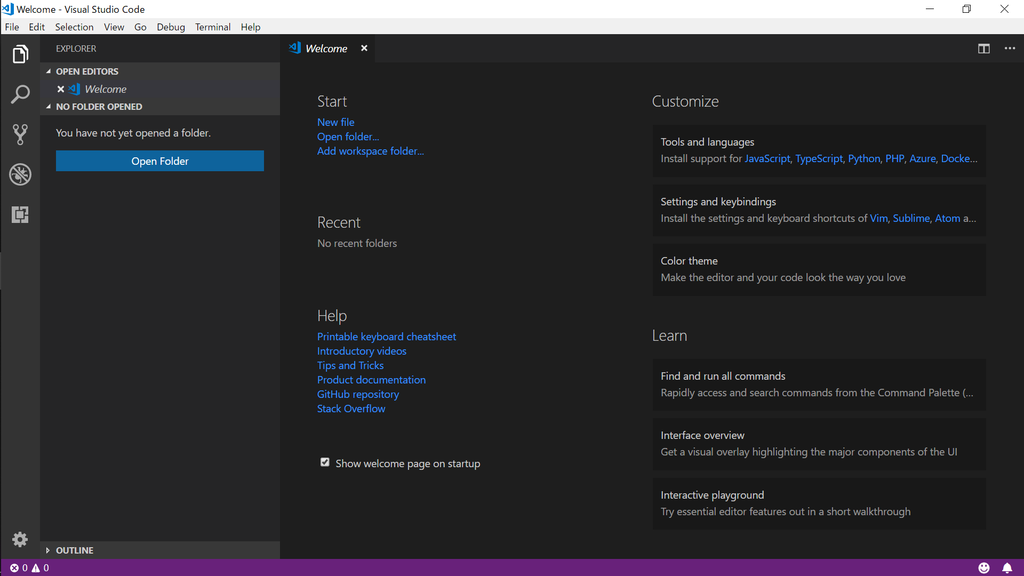Click the split editor icon
The width and height of the screenshot is (1024, 576).
[x=984, y=48]
